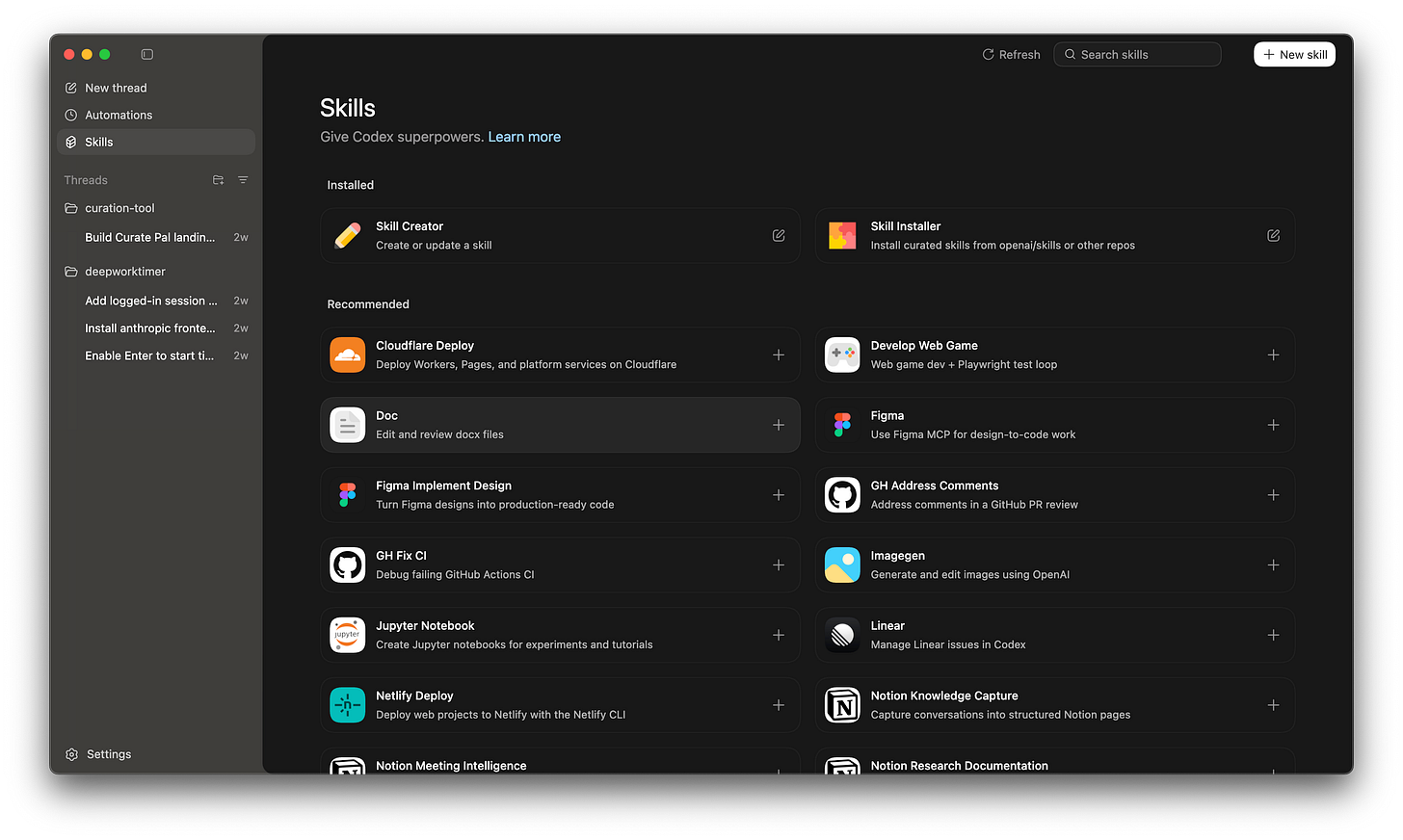
Task: Click the Doc document icon
Action: point(348,425)
